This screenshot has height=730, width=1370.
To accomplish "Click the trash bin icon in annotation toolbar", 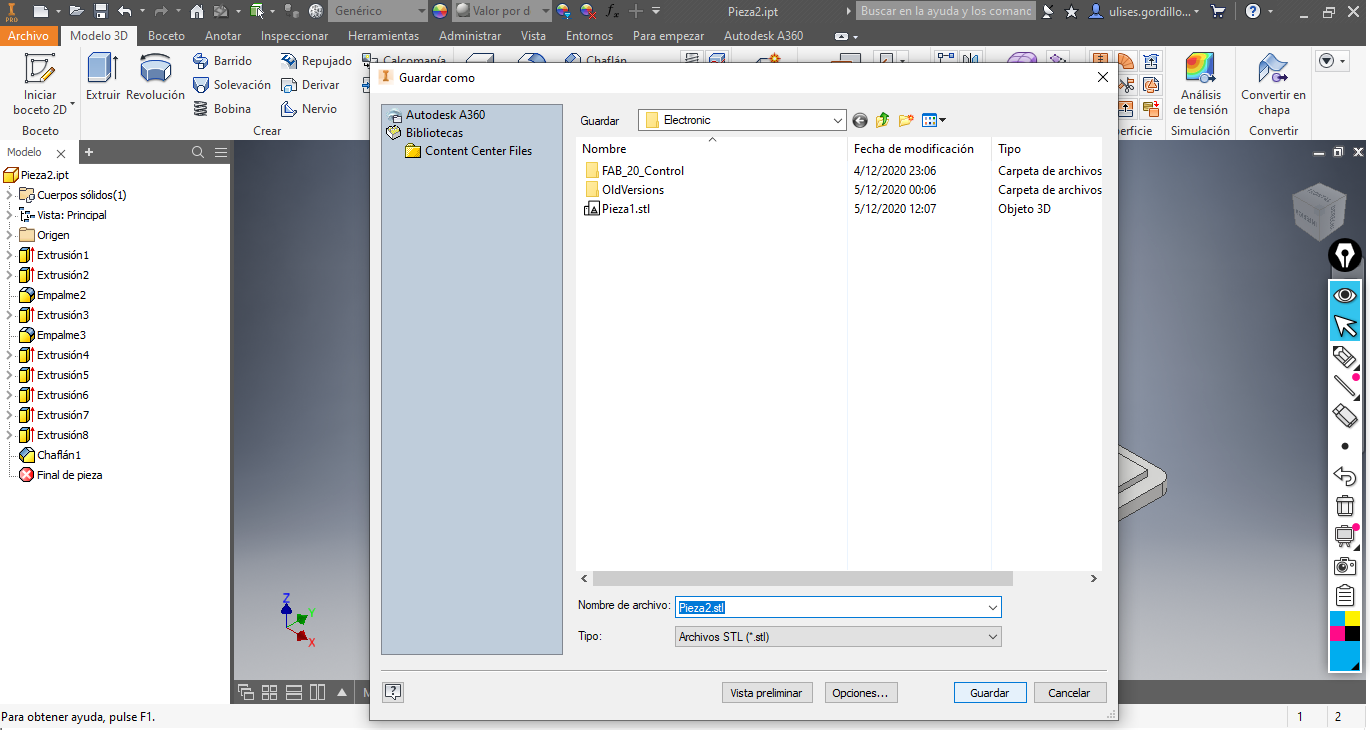I will click(1345, 506).
